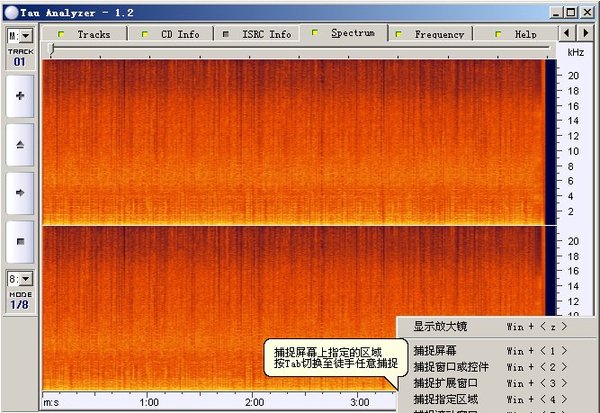
Task: Click the 2:00 time axis label
Action: coord(254,402)
